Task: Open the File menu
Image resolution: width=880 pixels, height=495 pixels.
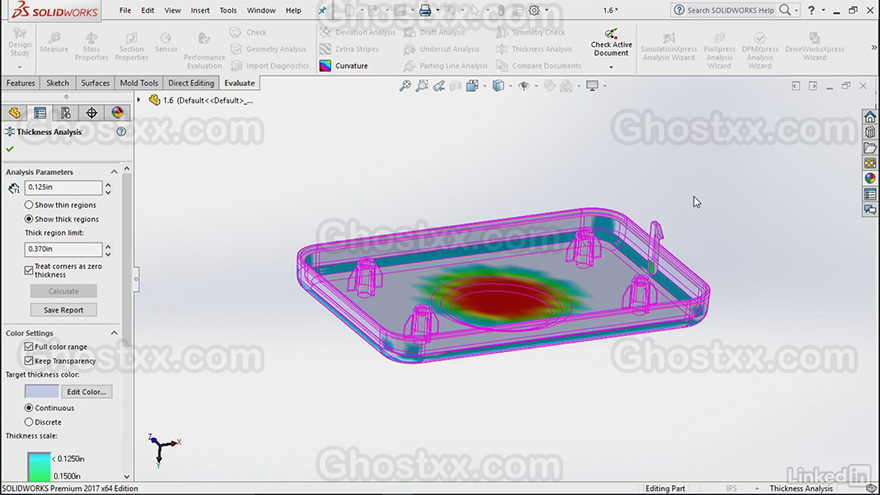Action: 125,10
